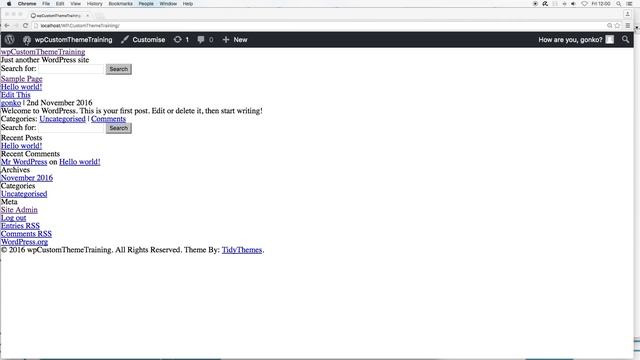
Task: Click the Customise paintbrush icon
Action: click(125, 40)
